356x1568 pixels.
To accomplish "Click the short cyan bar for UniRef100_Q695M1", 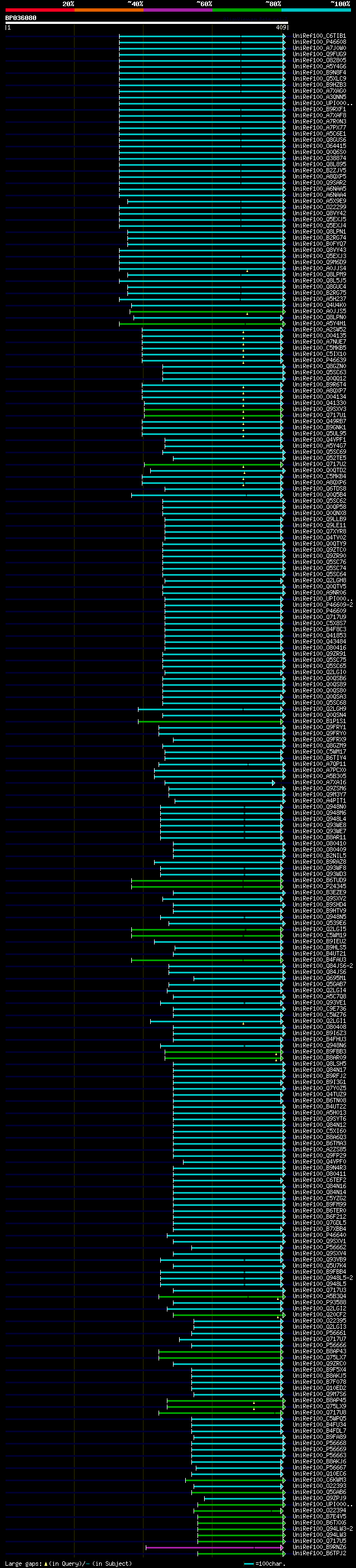I will coord(239,978).
